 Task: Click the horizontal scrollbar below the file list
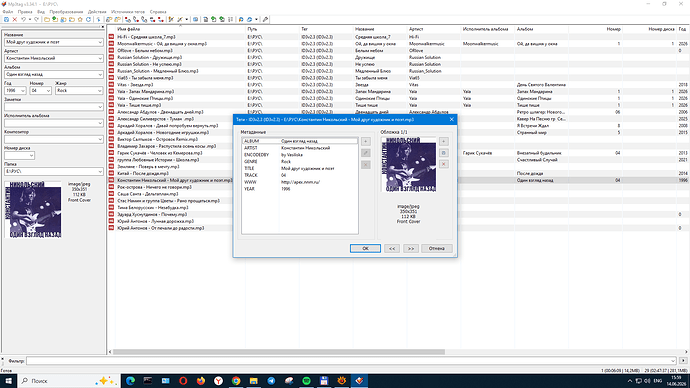click(279, 352)
